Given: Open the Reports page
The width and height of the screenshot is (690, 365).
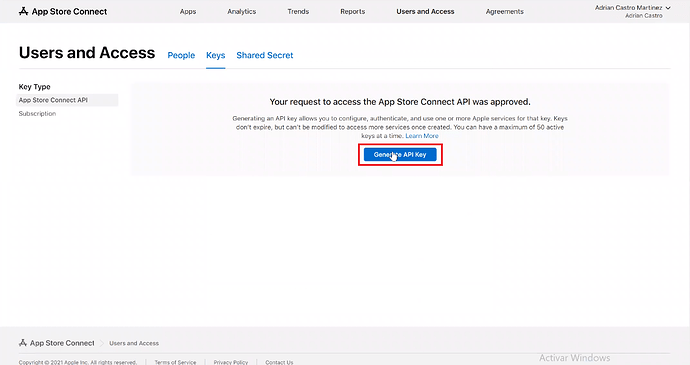Looking at the screenshot, I should (352, 11).
